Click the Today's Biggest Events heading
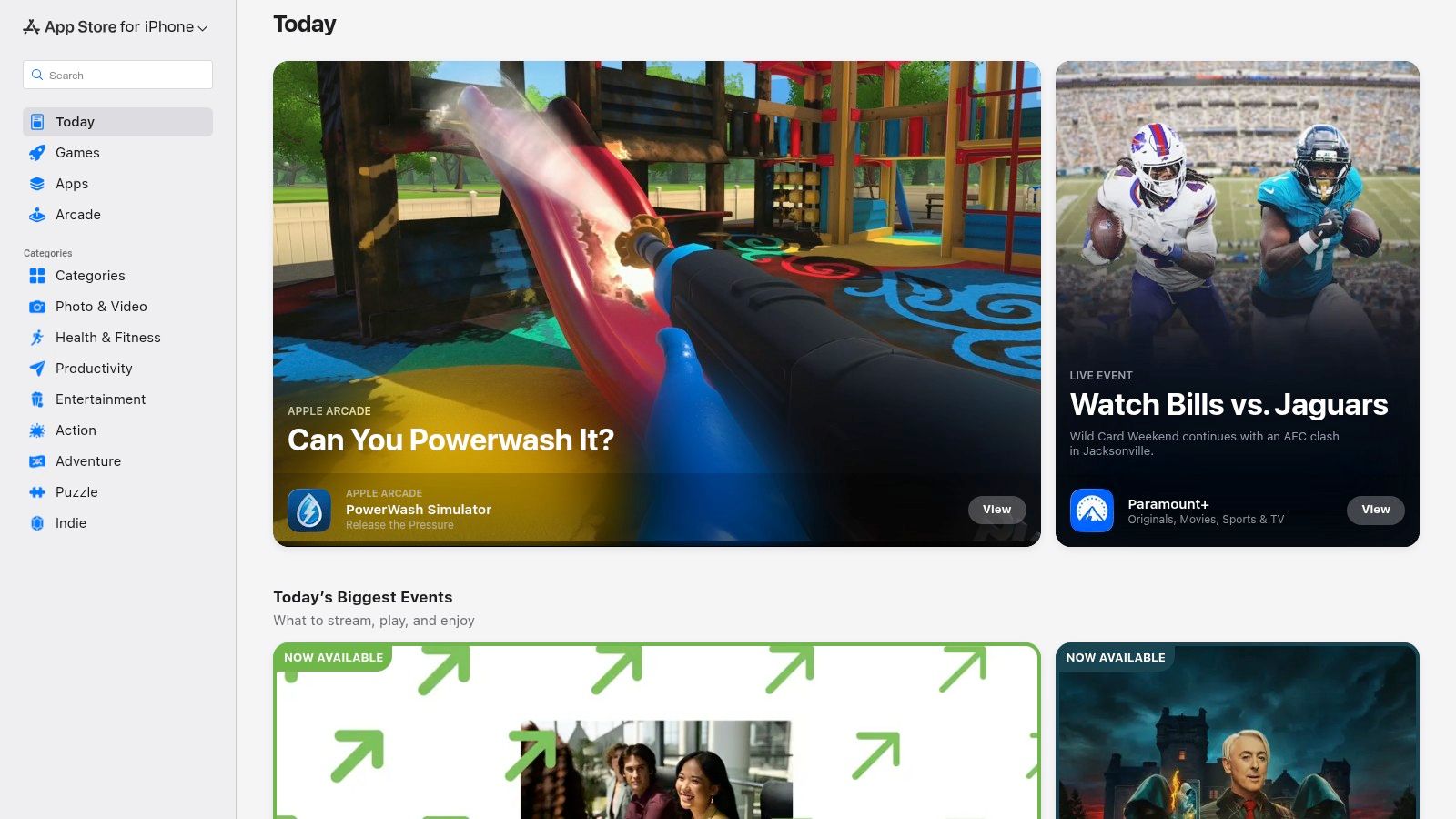This screenshot has height=819, width=1456. (x=363, y=597)
